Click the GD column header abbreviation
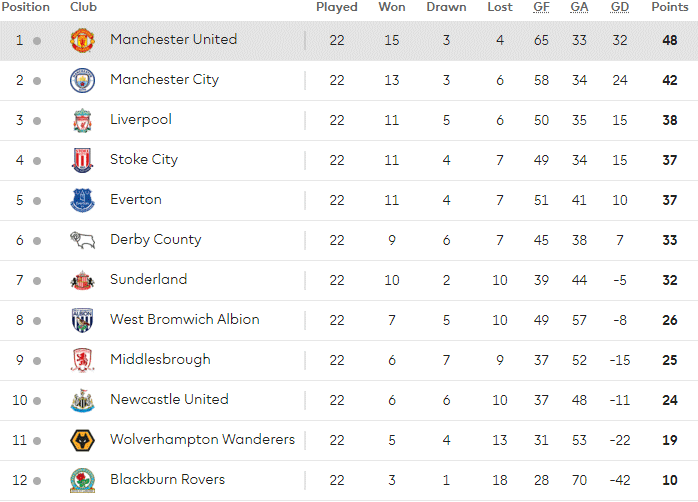The width and height of the screenshot is (698, 502). point(620,7)
